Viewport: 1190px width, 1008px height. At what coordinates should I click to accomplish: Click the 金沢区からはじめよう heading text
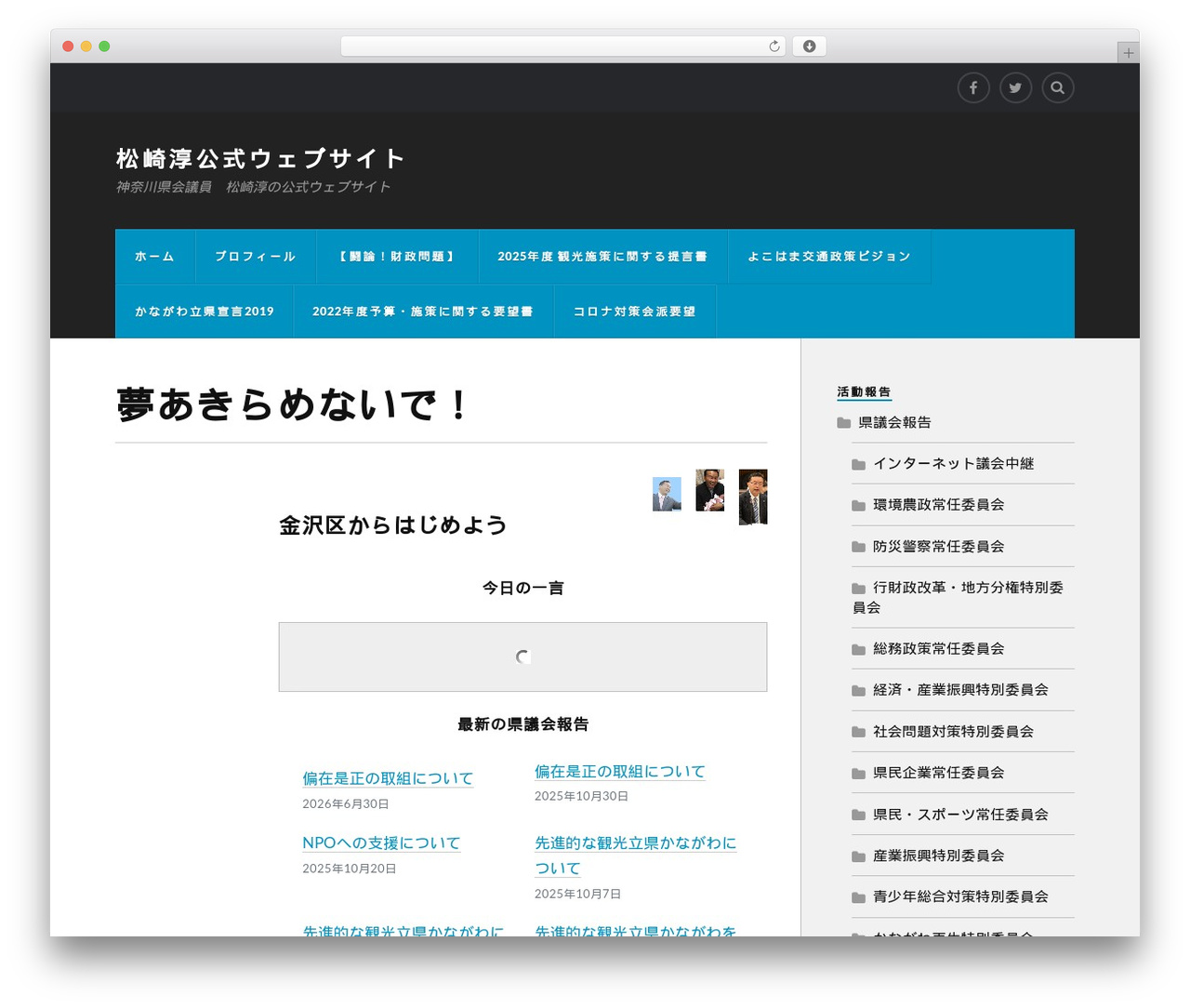[393, 525]
